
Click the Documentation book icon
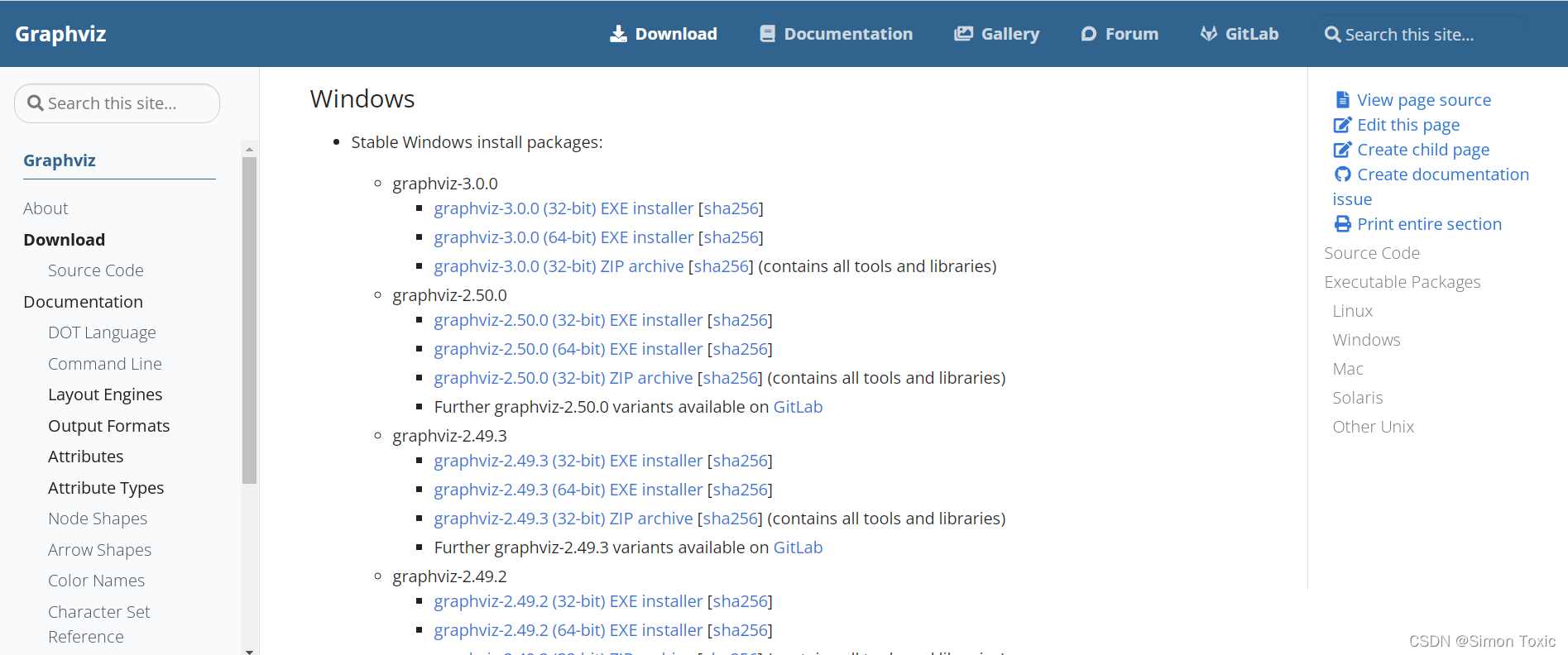coord(767,34)
